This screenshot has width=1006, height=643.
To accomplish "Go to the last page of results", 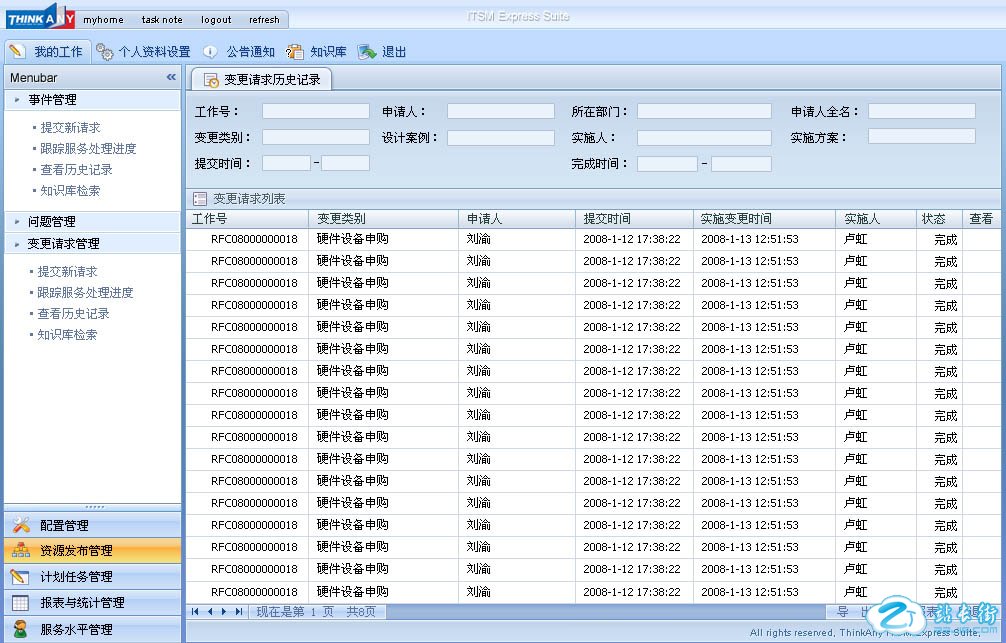I will pos(239,611).
